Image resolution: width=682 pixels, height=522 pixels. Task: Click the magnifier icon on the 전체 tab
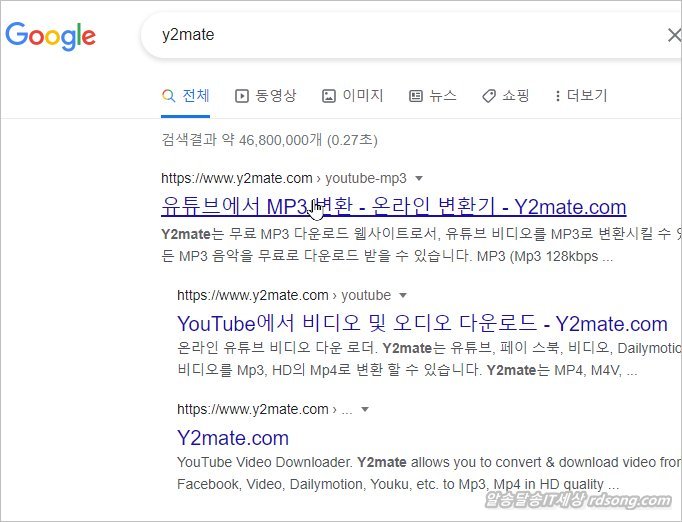coord(169,96)
